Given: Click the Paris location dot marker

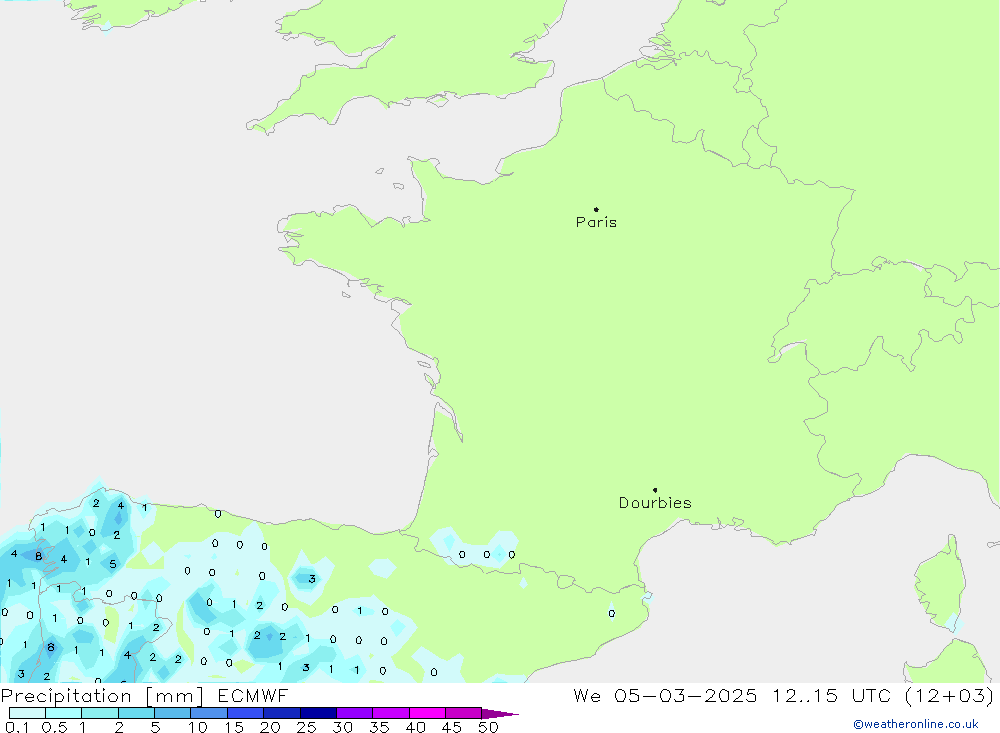Looking at the screenshot, I should 596,209.
